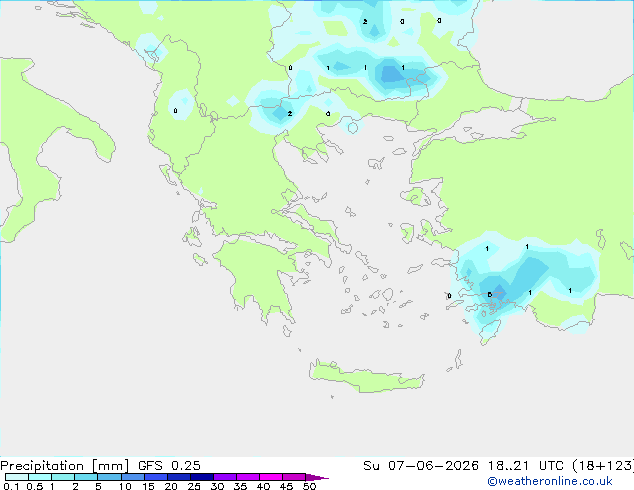This screenshot has width=634, height=490.
Task: Select the 35–40 mm violet legend swatch
Action: pyautogui.click(x=247, y=477)
